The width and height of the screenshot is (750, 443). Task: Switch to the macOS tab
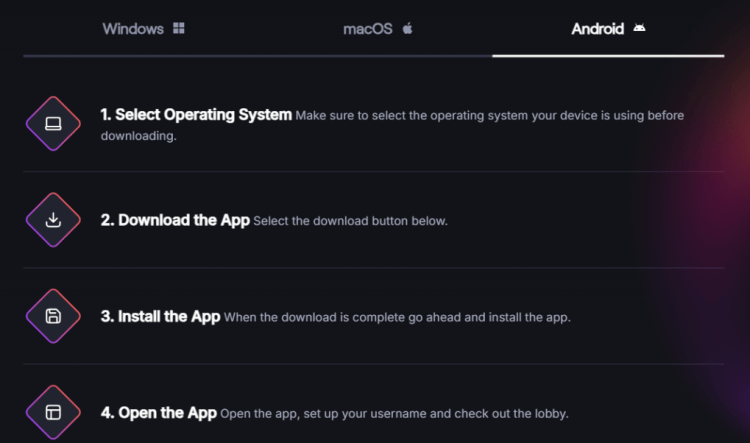[378, 29]
